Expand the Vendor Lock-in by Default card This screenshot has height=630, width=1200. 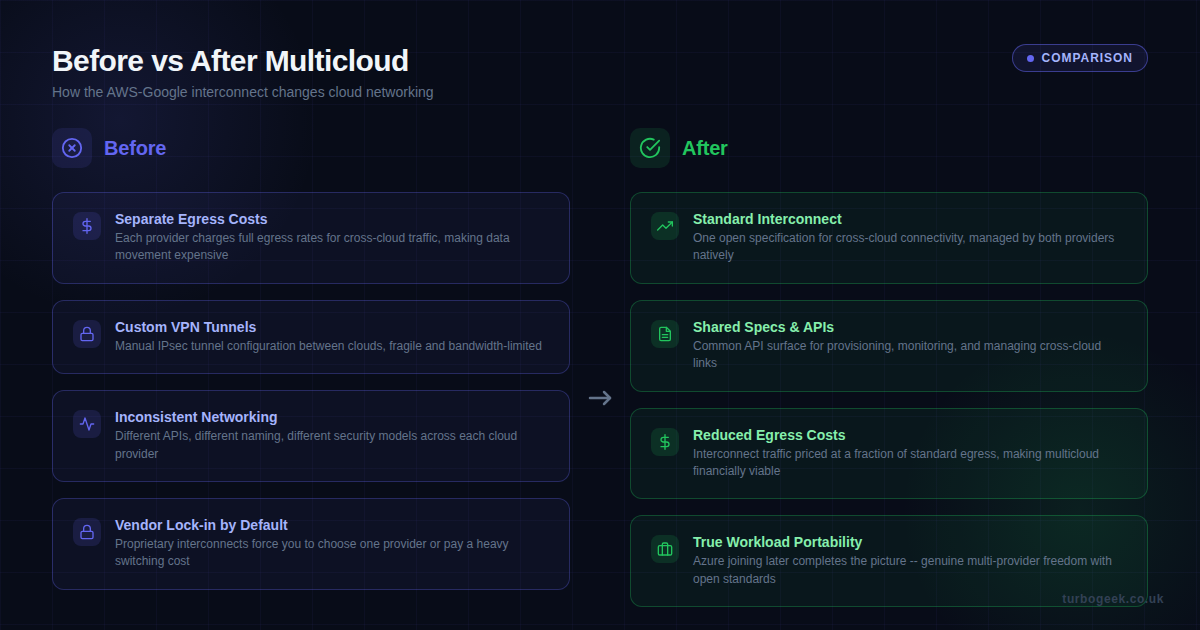(x=311, y=543)
